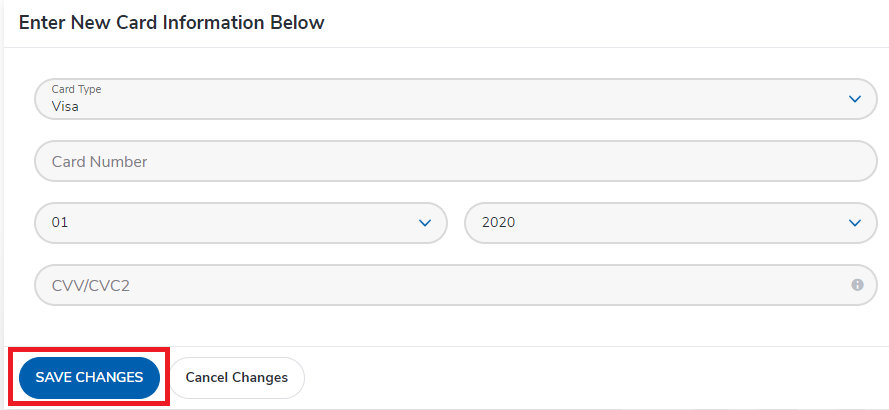Click the 'Card Number' placeholder text
The width and height of the screenshot is (889, 410).
pos(99,161)
